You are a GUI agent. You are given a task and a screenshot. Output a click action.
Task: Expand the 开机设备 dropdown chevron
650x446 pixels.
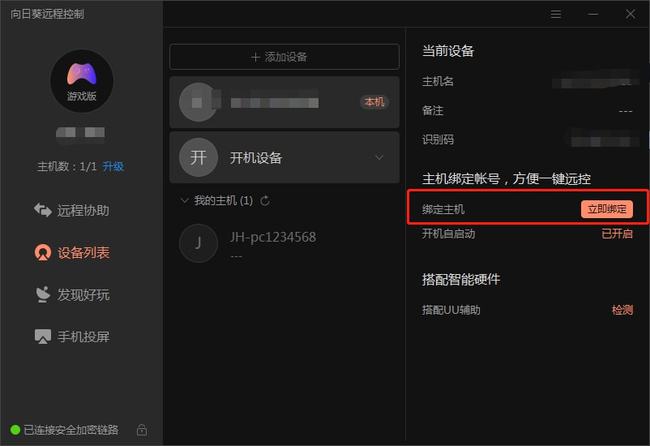(379, 158)
